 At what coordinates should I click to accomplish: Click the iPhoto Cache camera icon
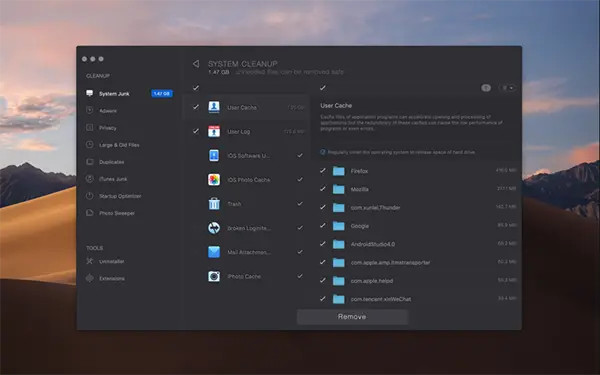click(x=214, y=276)
